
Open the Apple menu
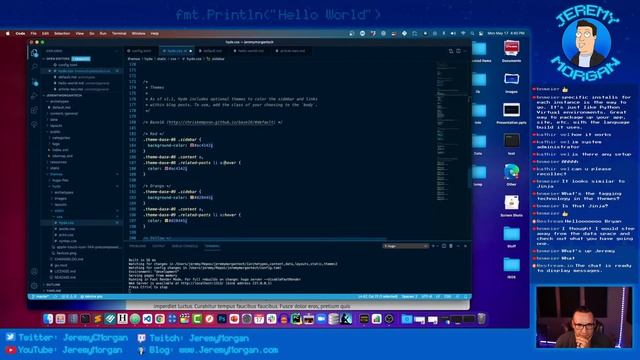pyautogui.click(x=7, y=33)
